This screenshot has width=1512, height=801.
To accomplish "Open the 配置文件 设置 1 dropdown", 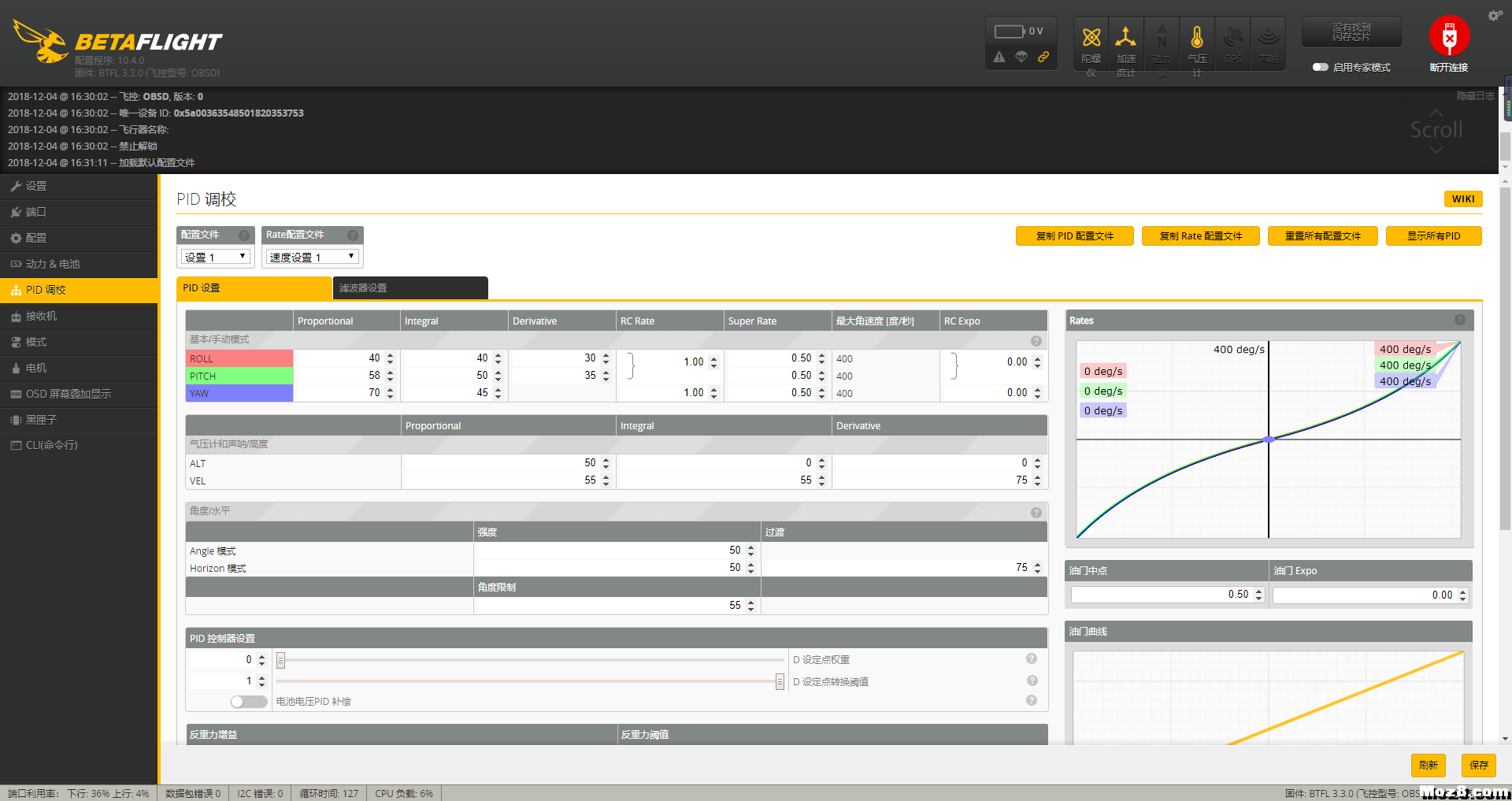I will (216, 257).
